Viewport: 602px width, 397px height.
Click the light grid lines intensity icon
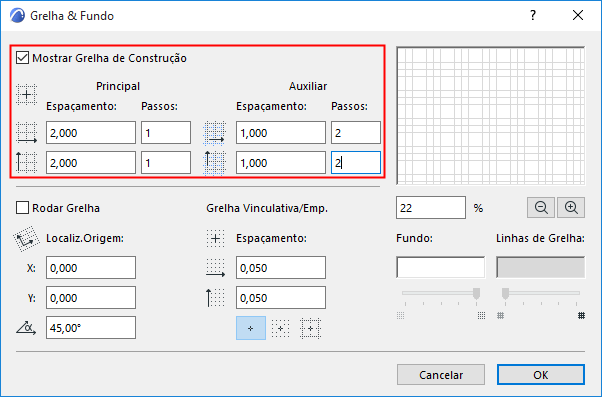click(500, 316)
